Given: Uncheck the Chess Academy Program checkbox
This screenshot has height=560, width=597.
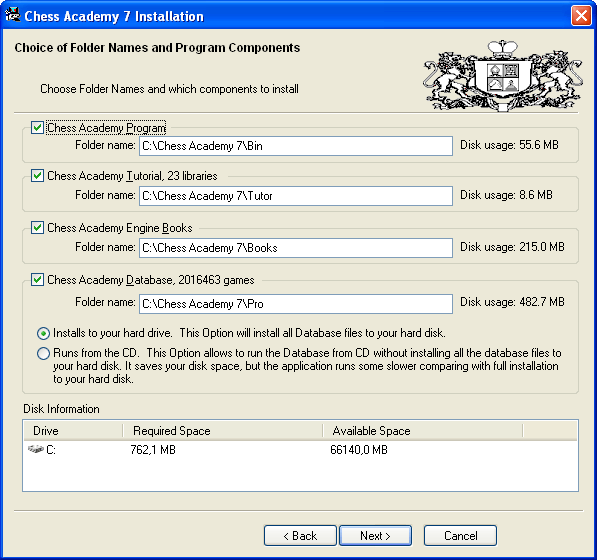Looking at the screenshot, I should (x=37, y=128).
